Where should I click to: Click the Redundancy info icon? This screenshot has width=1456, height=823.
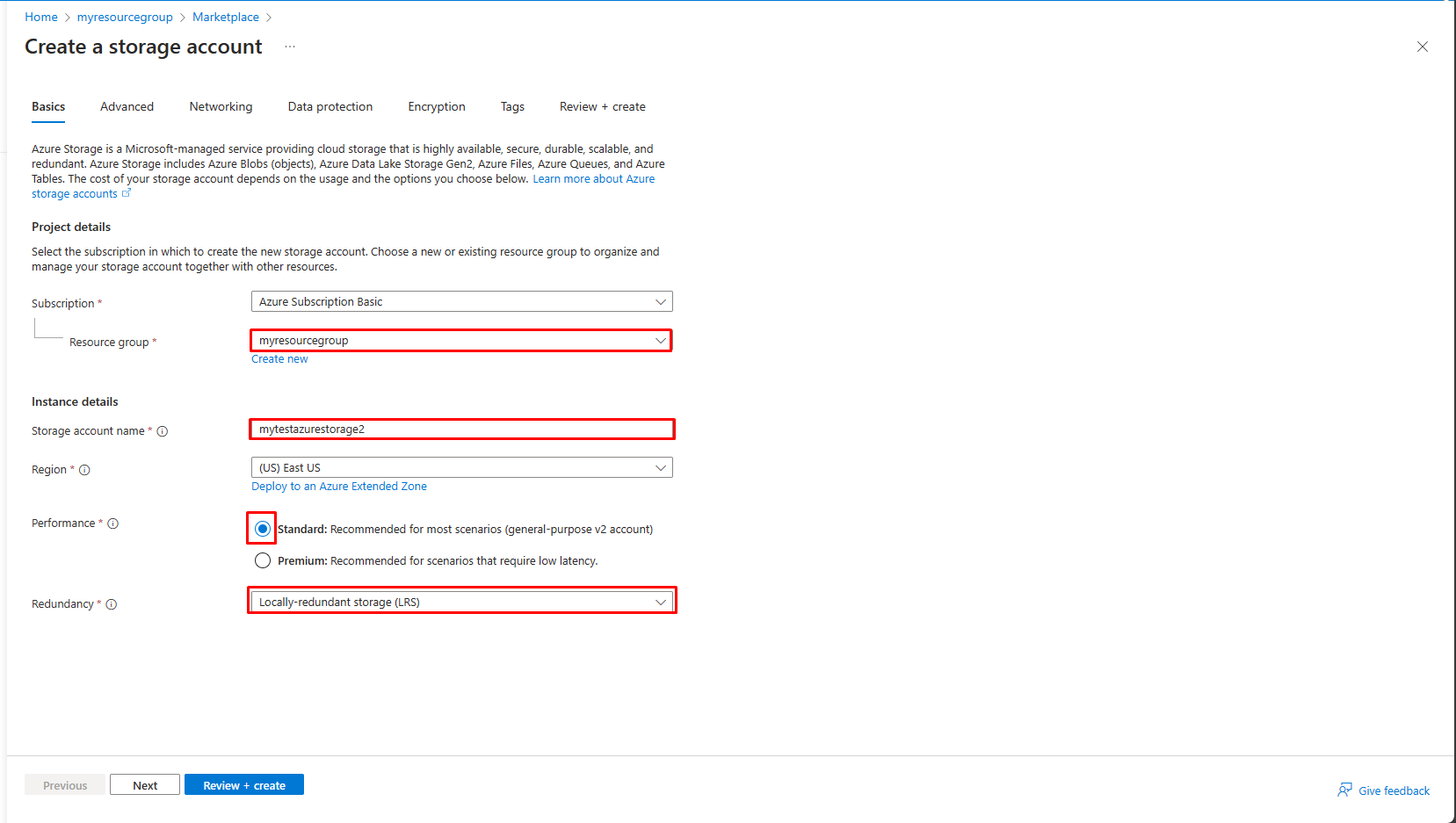pos(112,604)
